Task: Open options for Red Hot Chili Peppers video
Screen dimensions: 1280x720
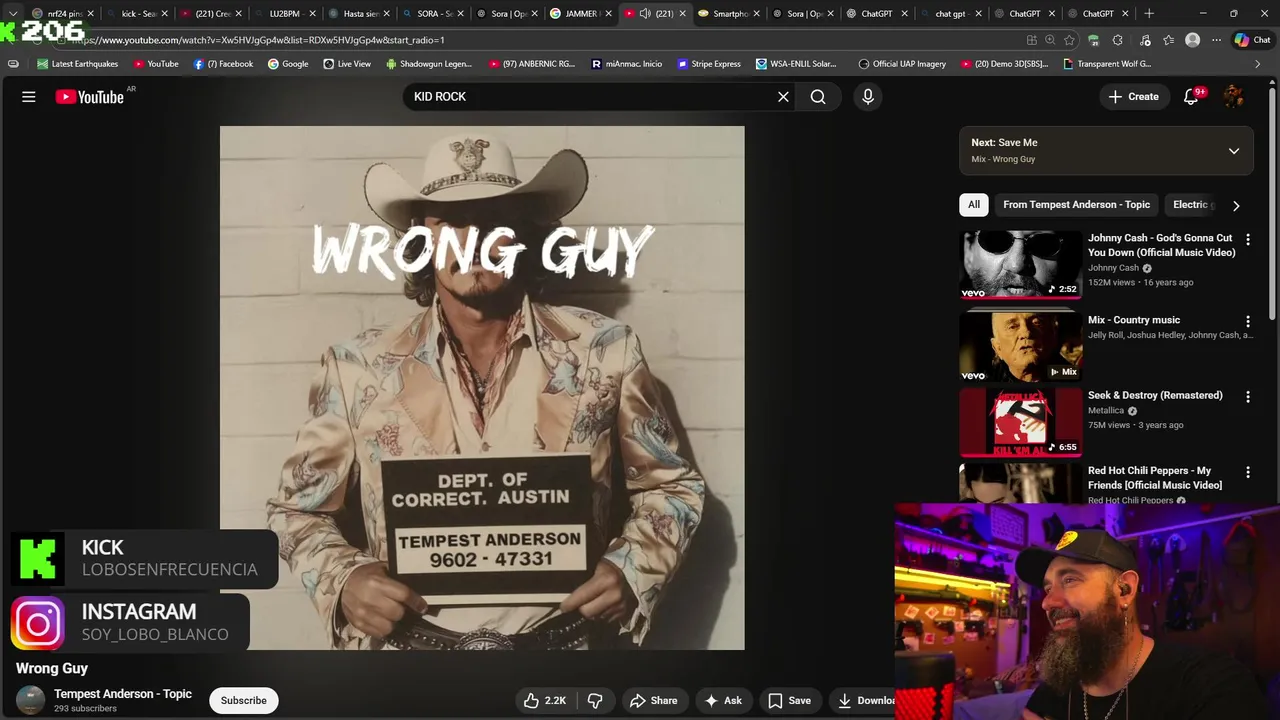Action: (x=1248, y=472)
